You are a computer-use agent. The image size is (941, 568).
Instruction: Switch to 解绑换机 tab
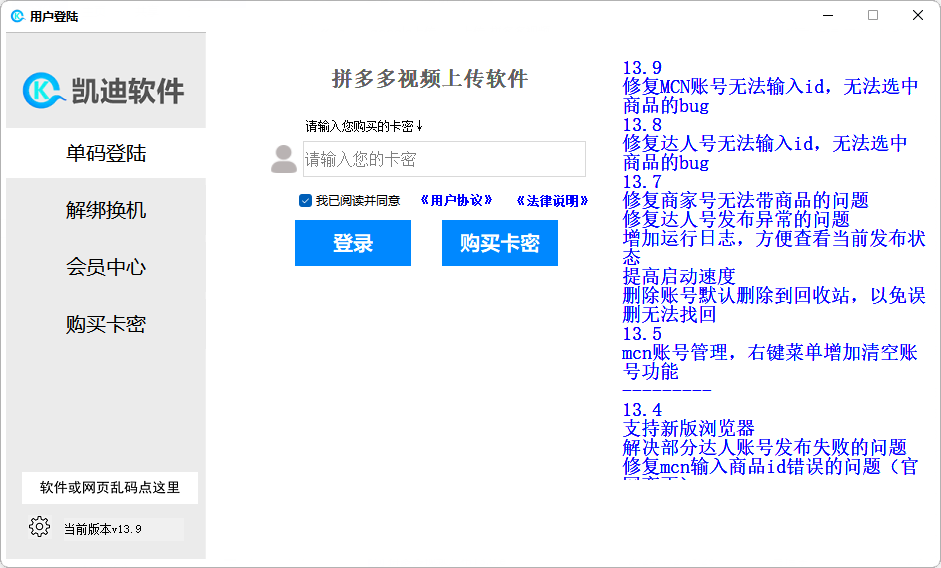106,210
